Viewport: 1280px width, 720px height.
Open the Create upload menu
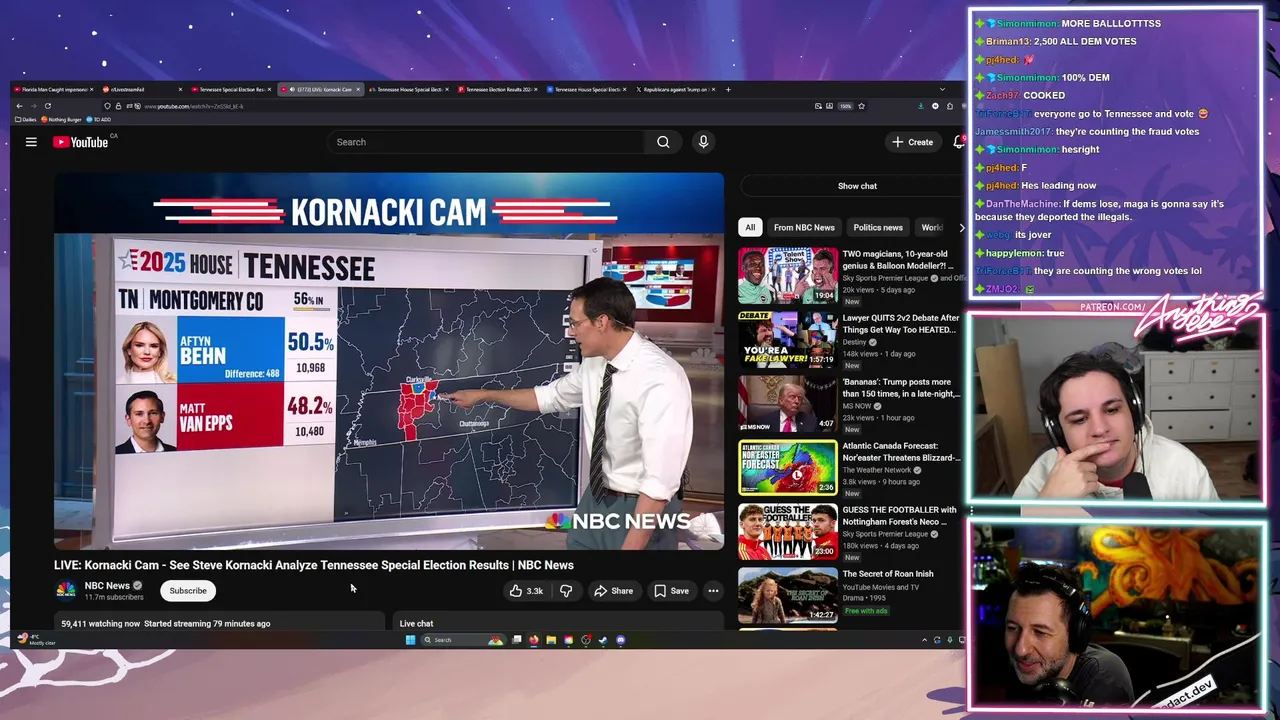click(913, 142)
